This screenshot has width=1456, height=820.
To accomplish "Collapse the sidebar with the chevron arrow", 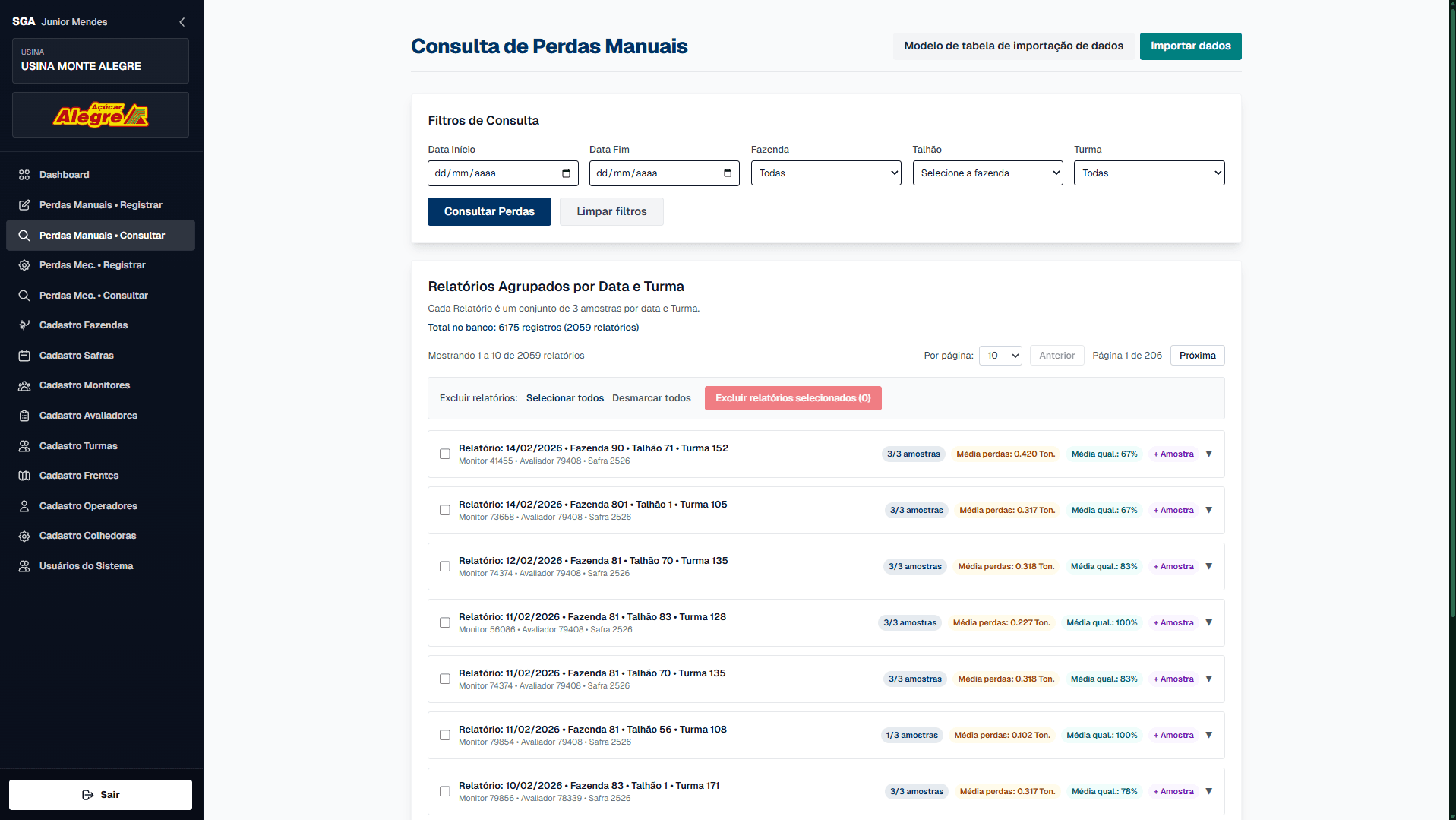I will pos(182,22).
